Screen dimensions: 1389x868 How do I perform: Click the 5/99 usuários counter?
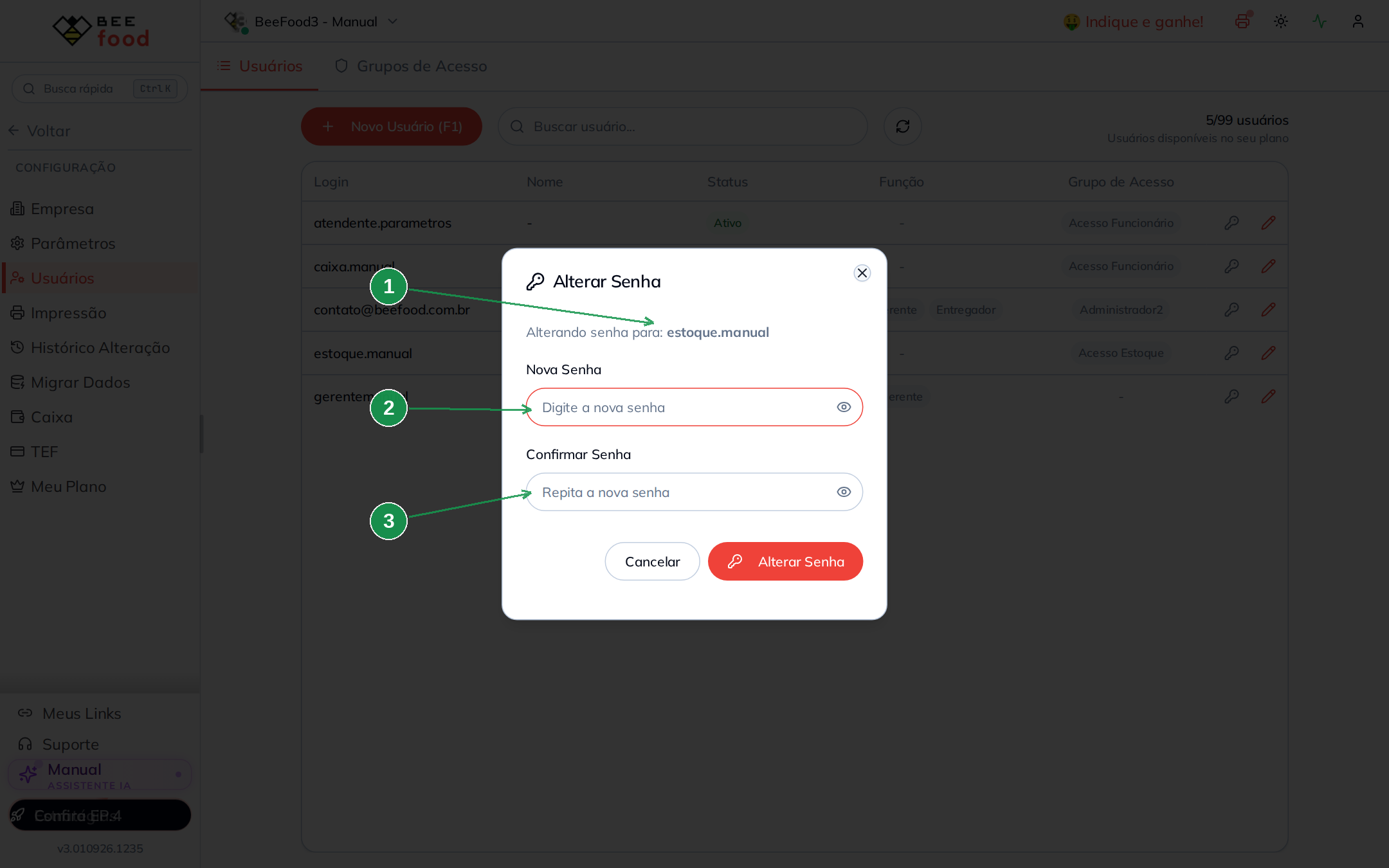coord(1247,120)
